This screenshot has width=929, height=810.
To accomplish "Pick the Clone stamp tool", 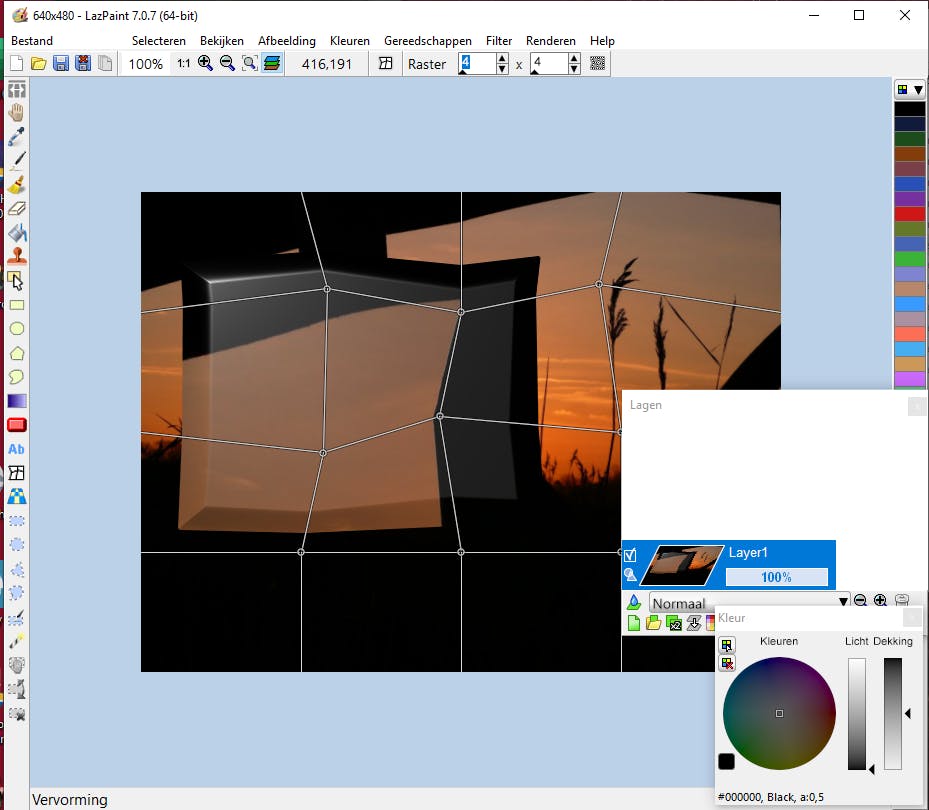I will (x=16, y=255).
